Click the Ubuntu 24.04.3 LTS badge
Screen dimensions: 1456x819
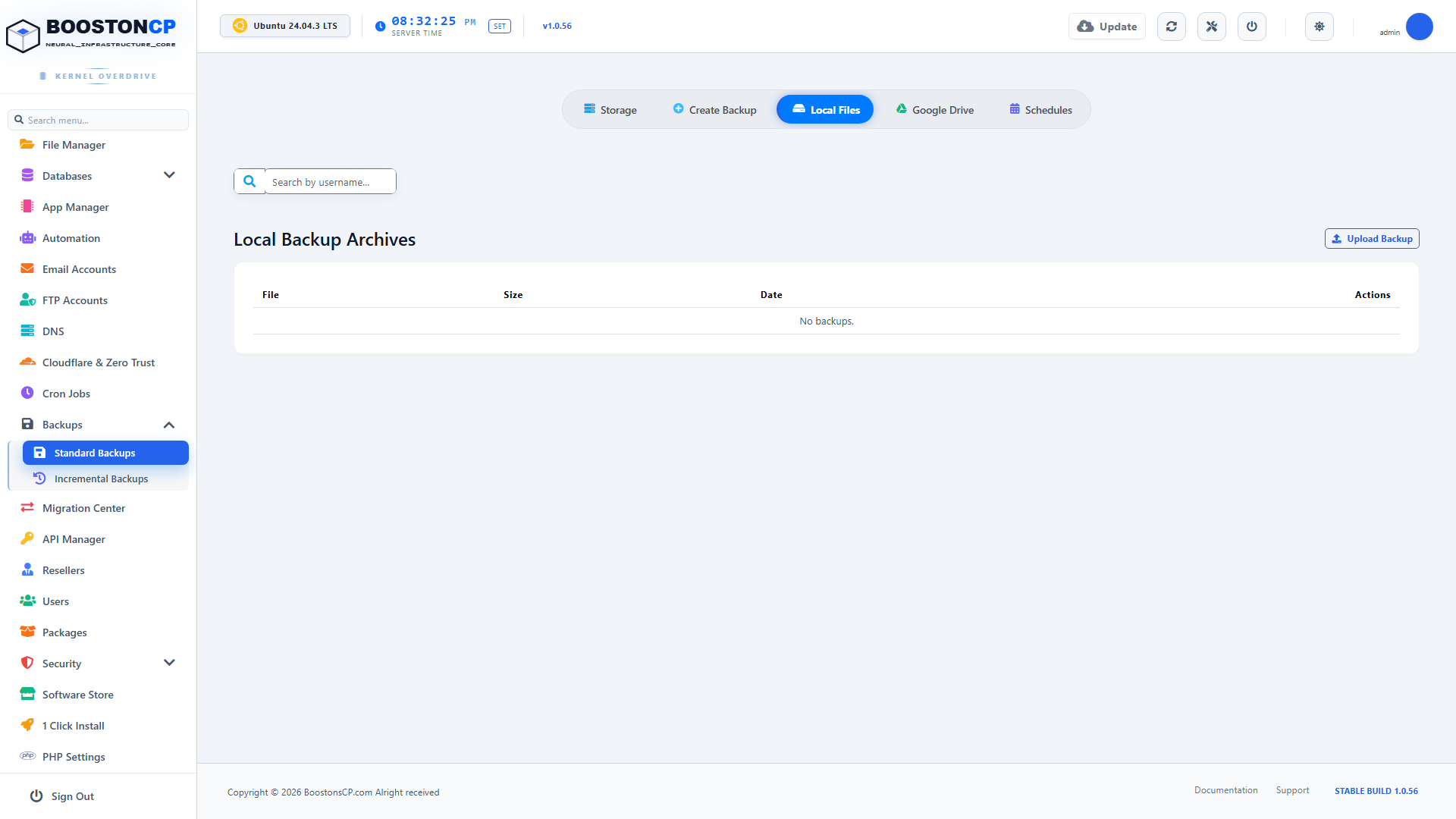285,26
